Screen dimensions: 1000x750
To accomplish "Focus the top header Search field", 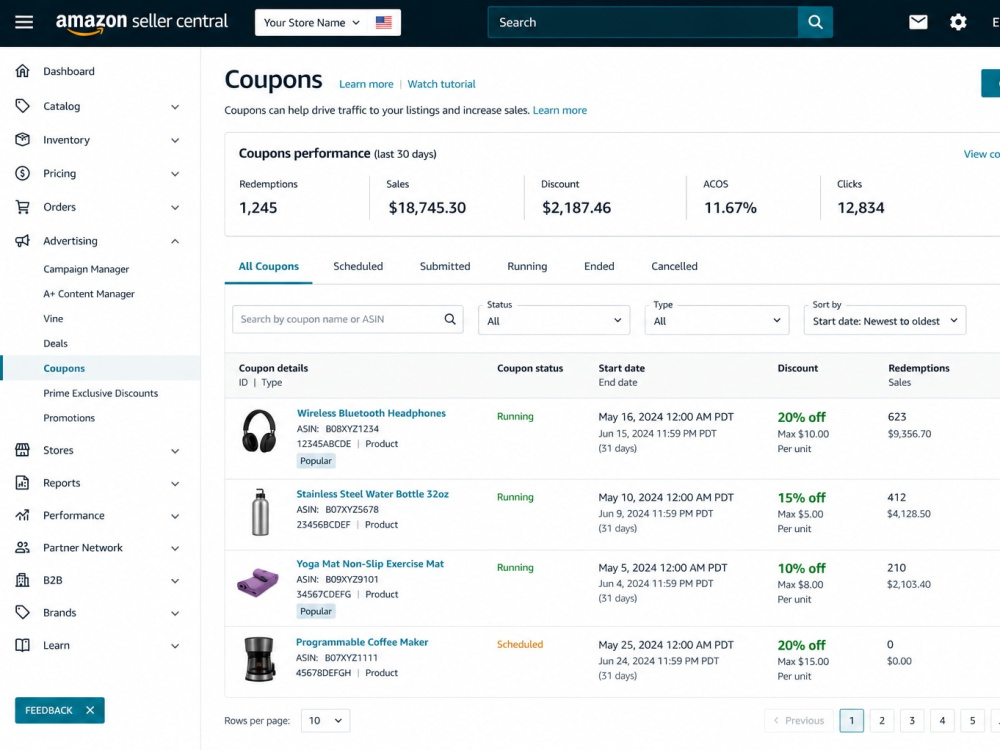I will pos(643,22).
